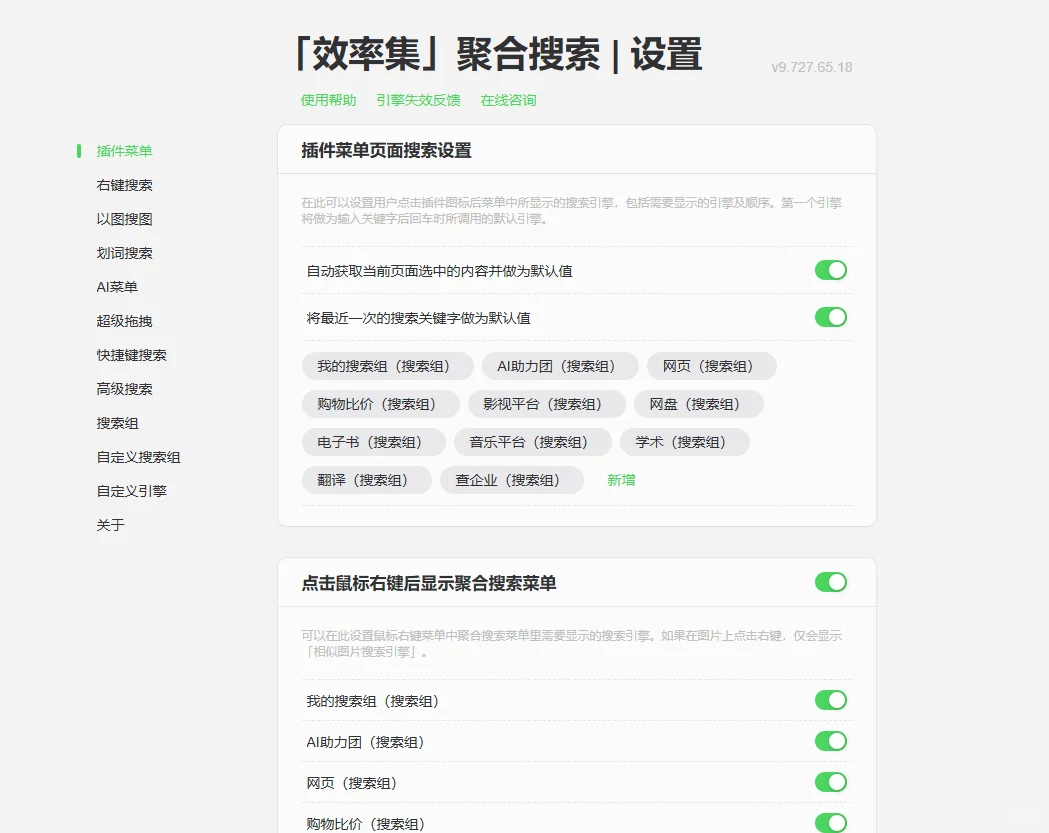点击「新增」添加新搜索组

tap(621, 480)
